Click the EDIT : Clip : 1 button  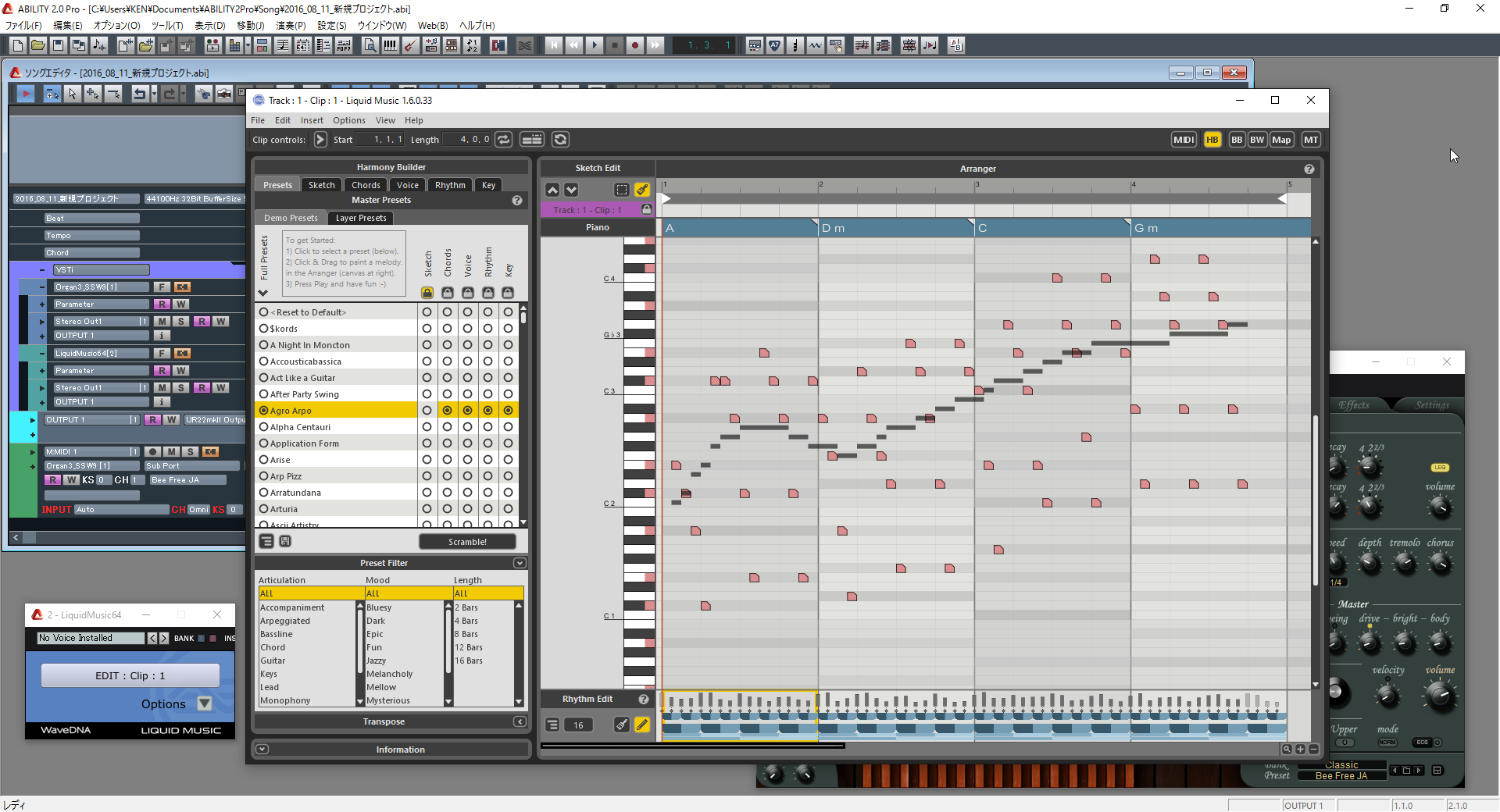130,676
